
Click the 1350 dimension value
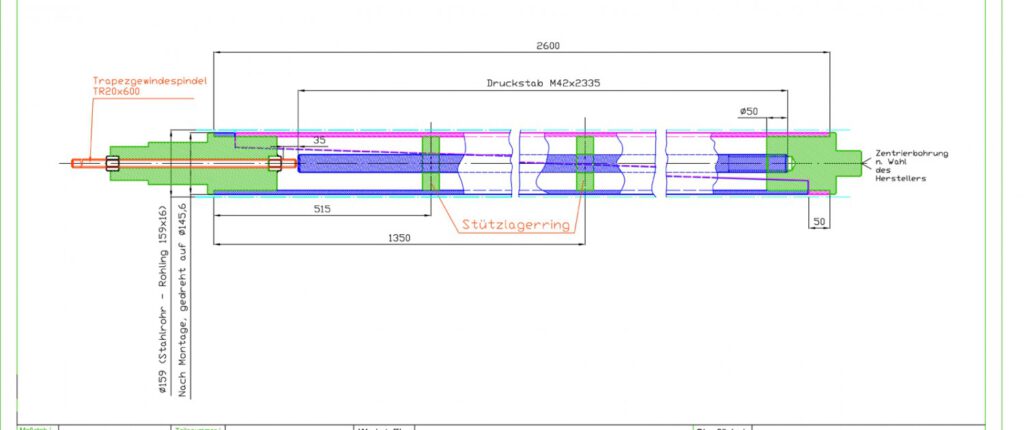click(x=399, y=238)
